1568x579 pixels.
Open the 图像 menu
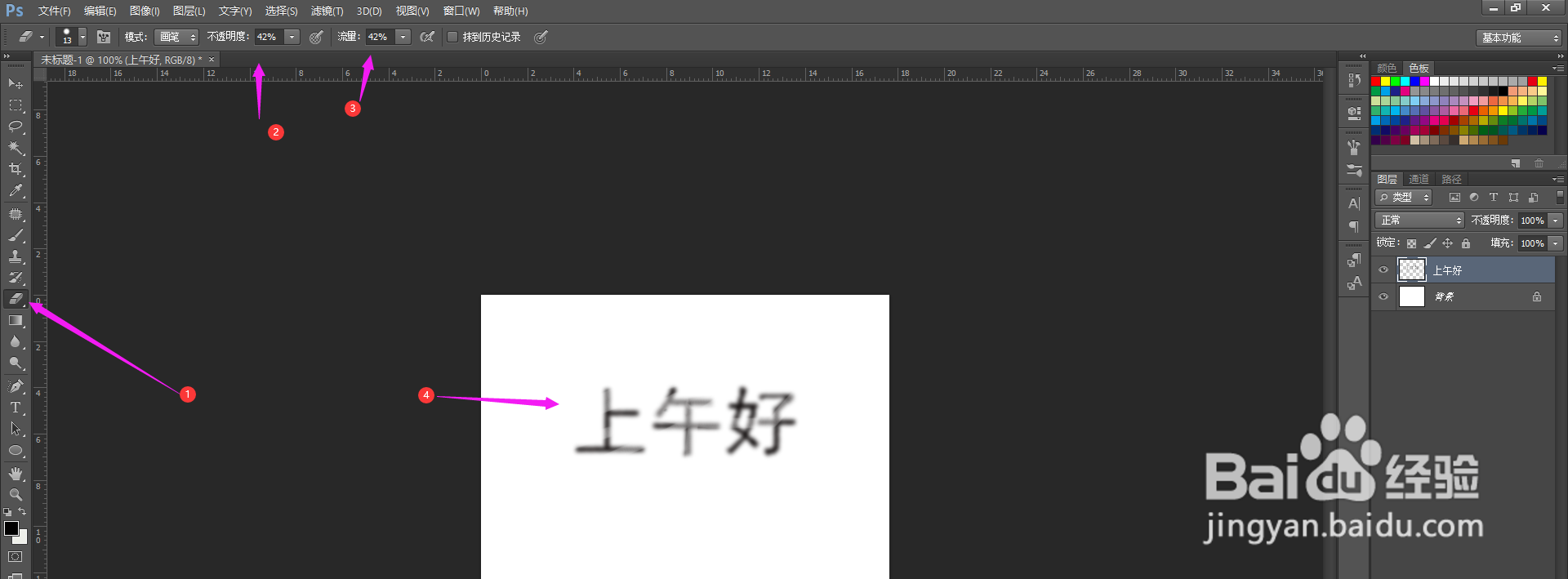pos(145,11)
